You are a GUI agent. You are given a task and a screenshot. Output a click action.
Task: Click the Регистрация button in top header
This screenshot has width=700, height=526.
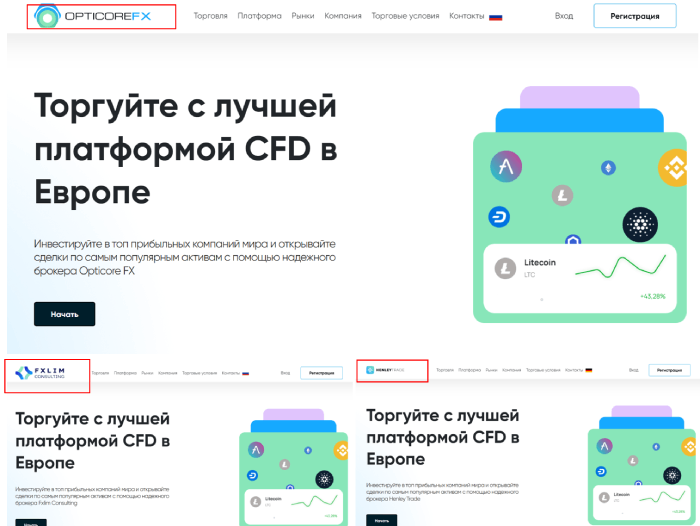pos(635,16)
